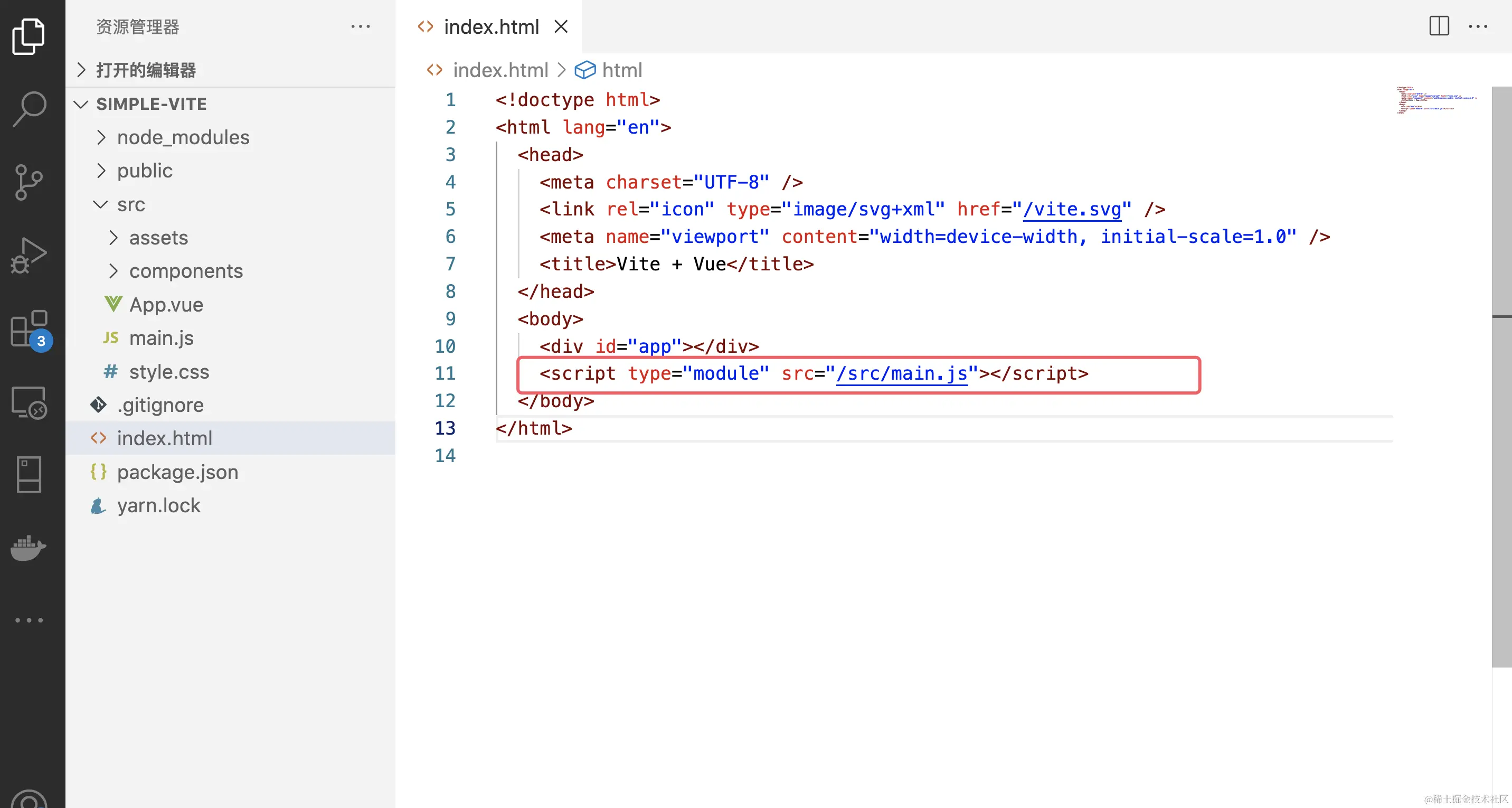Place cursor on the doctype html line
This screenshot has height=808, width=1512.
578,100
